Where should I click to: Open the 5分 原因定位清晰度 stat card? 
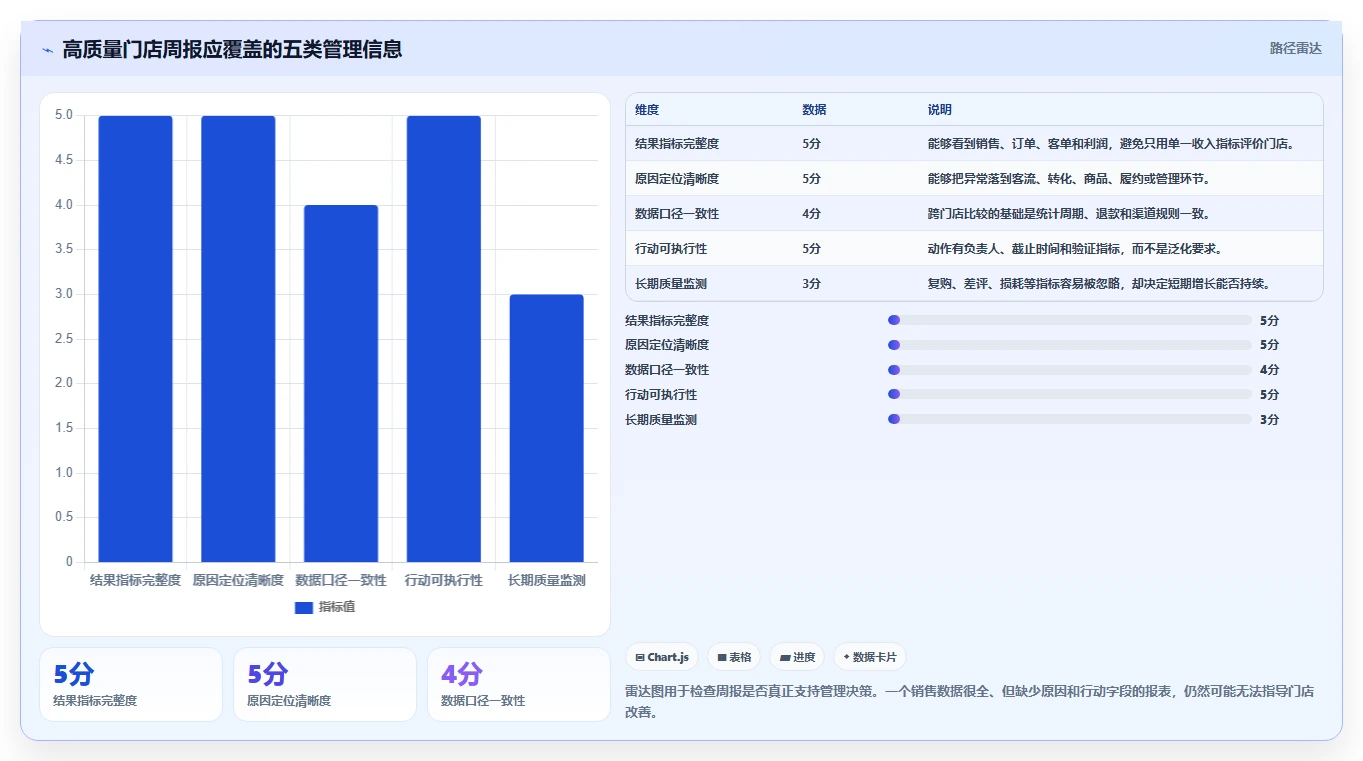pos(325,684)
